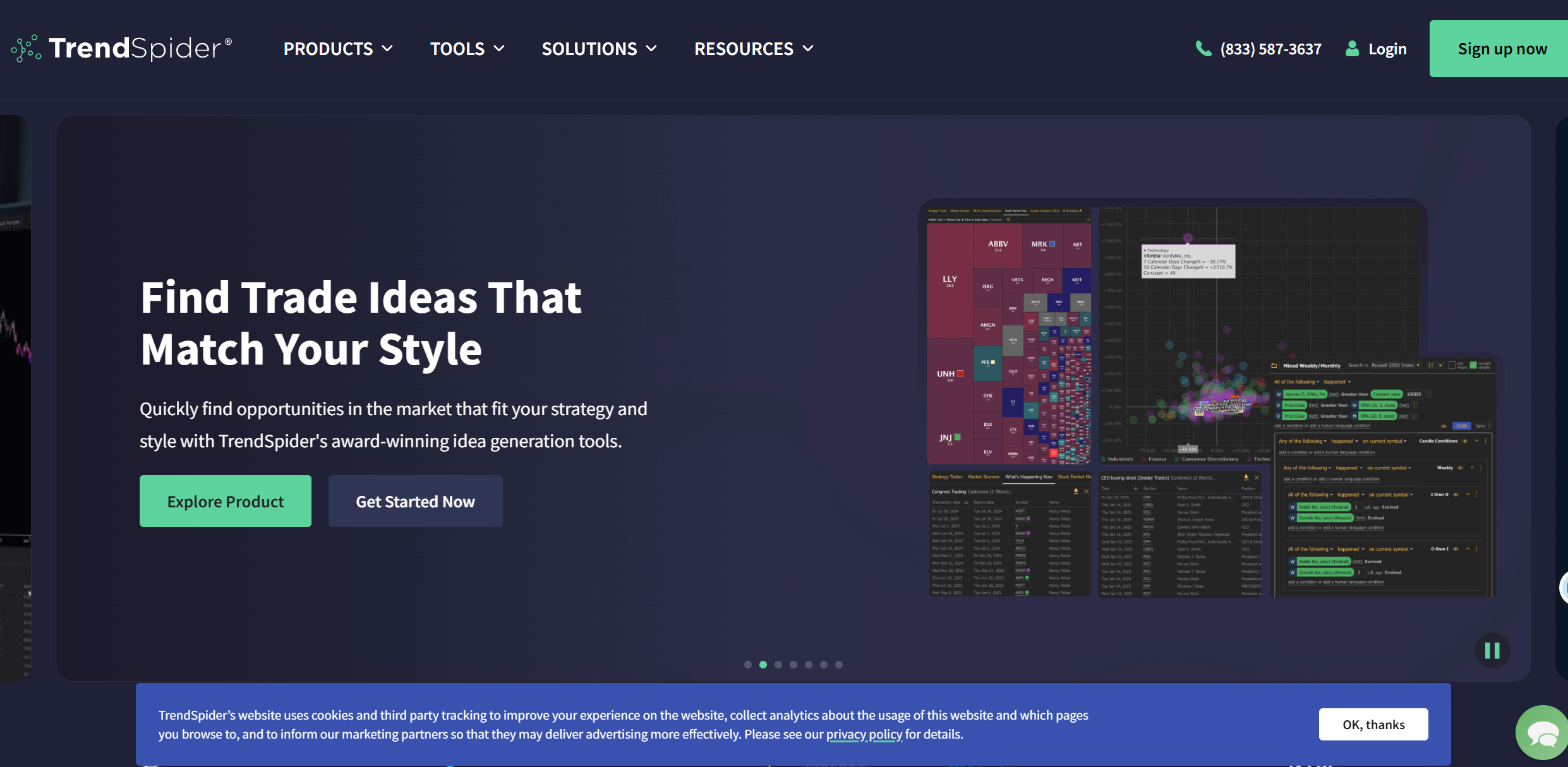This screenshot has width=1568, height=767.
Task: Switch to the fourth carousel slide dot
Action: pos(793,665)
